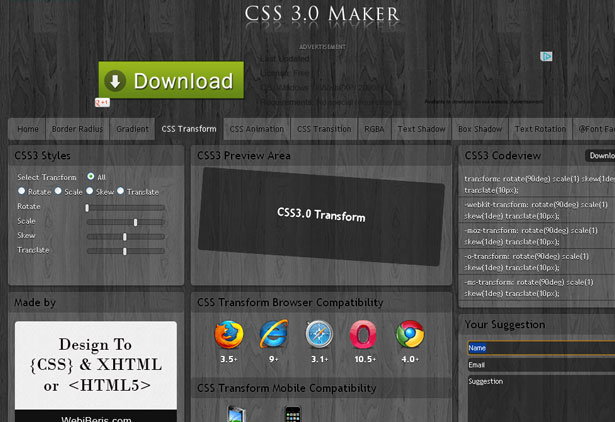Screen dimensions: 615x422
Task: Click the transform: rotate(90deg) code line
Action: (x=539, y=184)
